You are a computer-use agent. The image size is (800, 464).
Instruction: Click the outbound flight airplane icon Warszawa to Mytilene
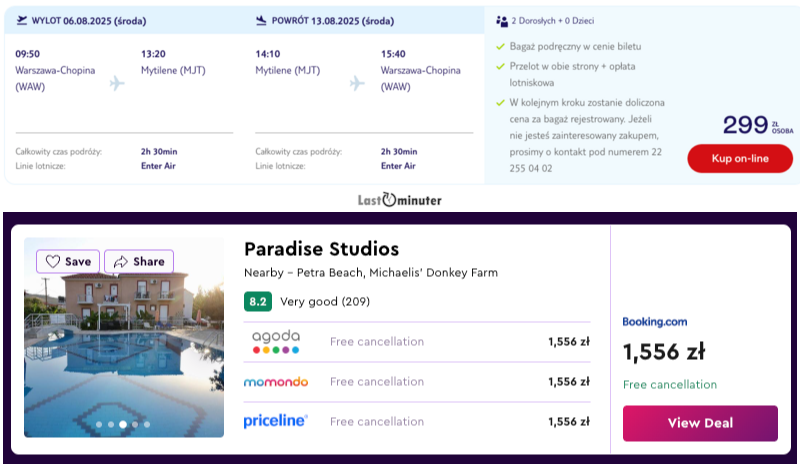pyautogui.click(x=117, y=83)
